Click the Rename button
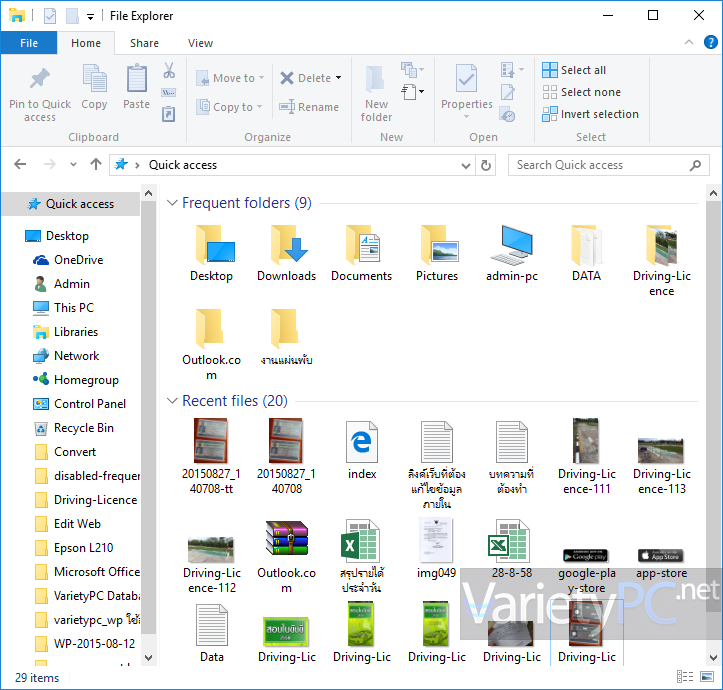723x690 pixels. click(x=309, y=107)
